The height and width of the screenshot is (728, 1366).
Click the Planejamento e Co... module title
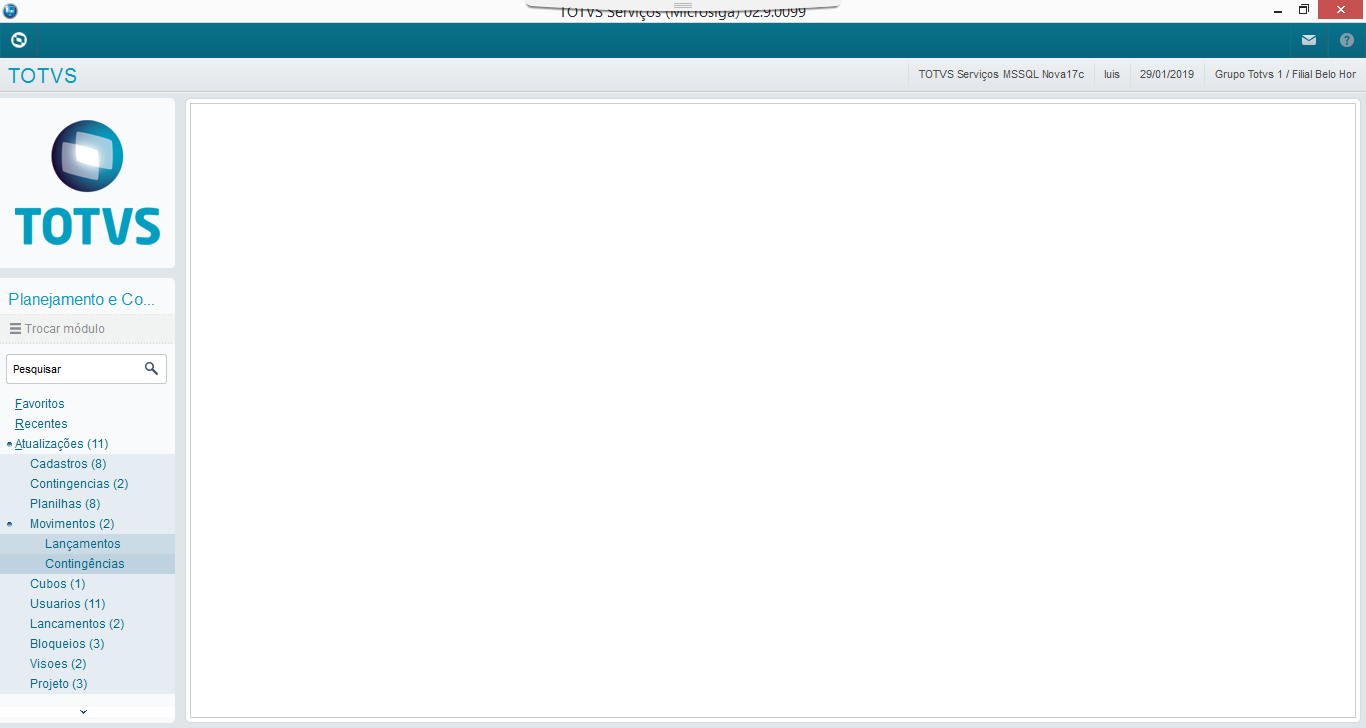click(82, 299)
